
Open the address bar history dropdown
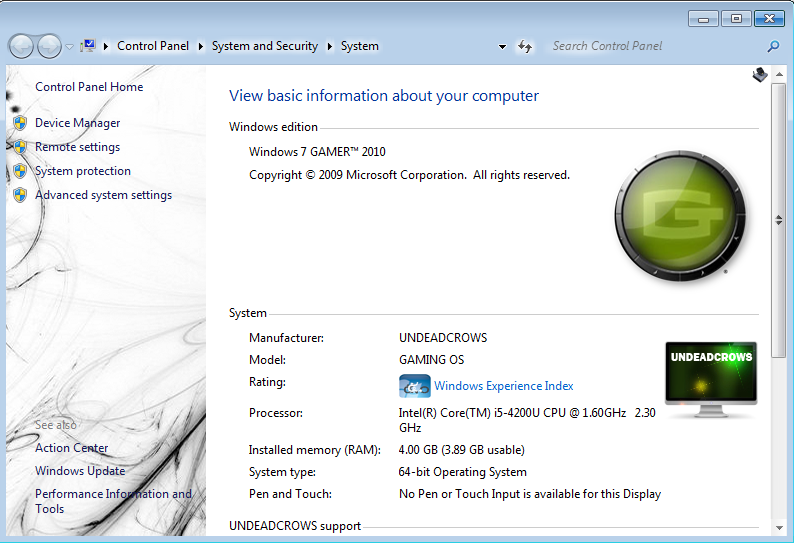tap(502, 47)
